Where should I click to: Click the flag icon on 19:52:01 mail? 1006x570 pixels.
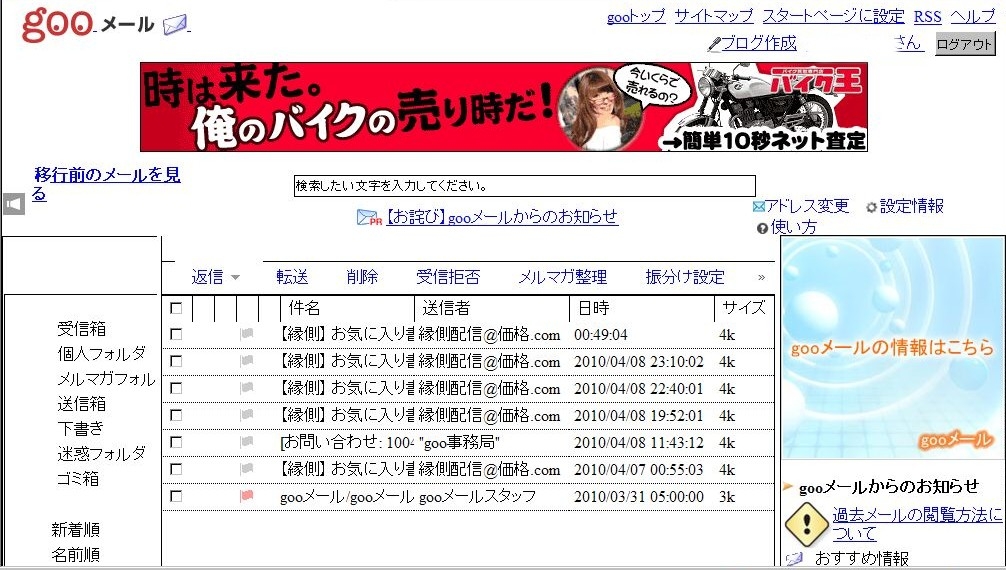click(246, 415)
